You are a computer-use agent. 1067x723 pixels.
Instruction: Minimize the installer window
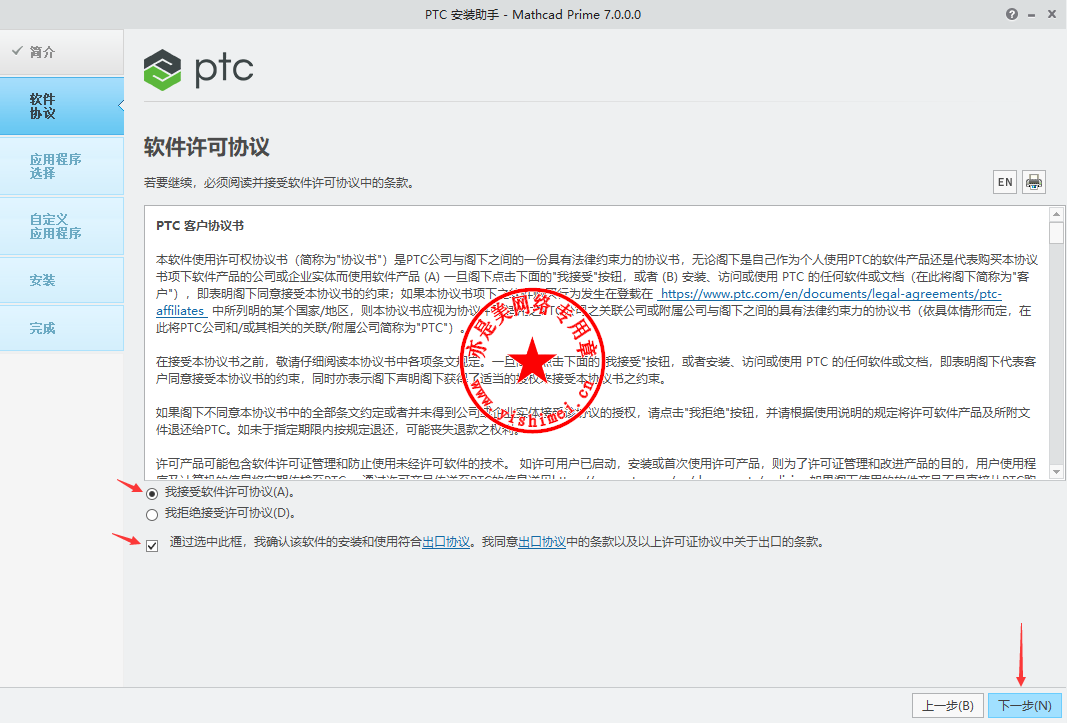pos(1032,15)
